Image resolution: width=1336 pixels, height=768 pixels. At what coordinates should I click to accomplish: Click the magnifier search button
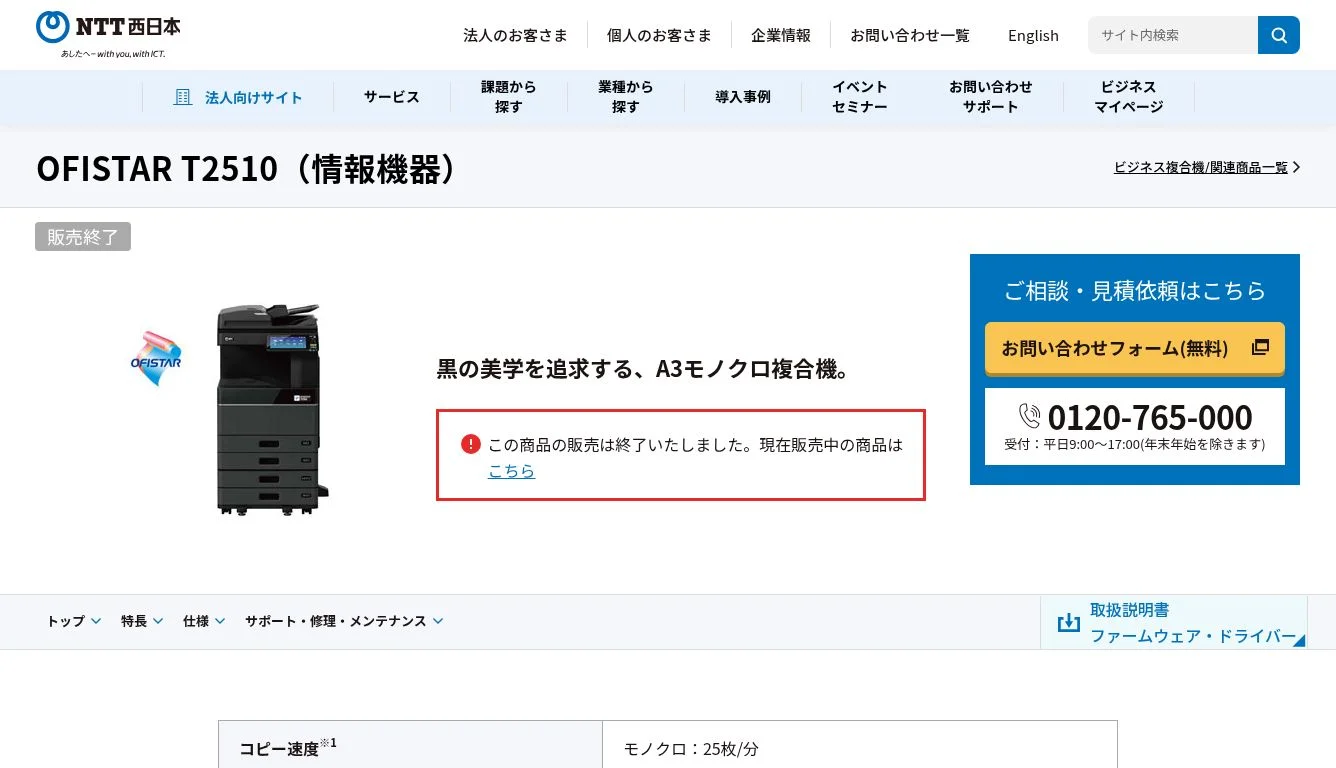(x=1279, y=35)
